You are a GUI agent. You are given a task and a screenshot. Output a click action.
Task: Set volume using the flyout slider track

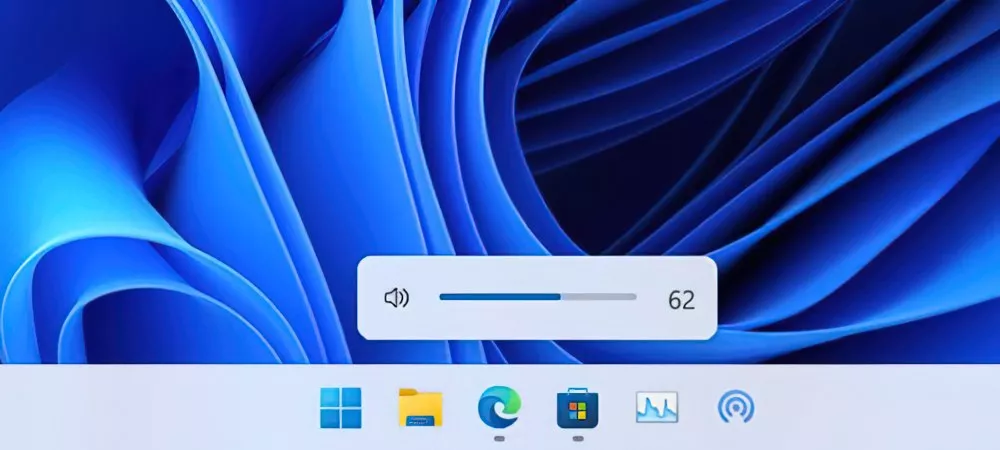point(538,296)
